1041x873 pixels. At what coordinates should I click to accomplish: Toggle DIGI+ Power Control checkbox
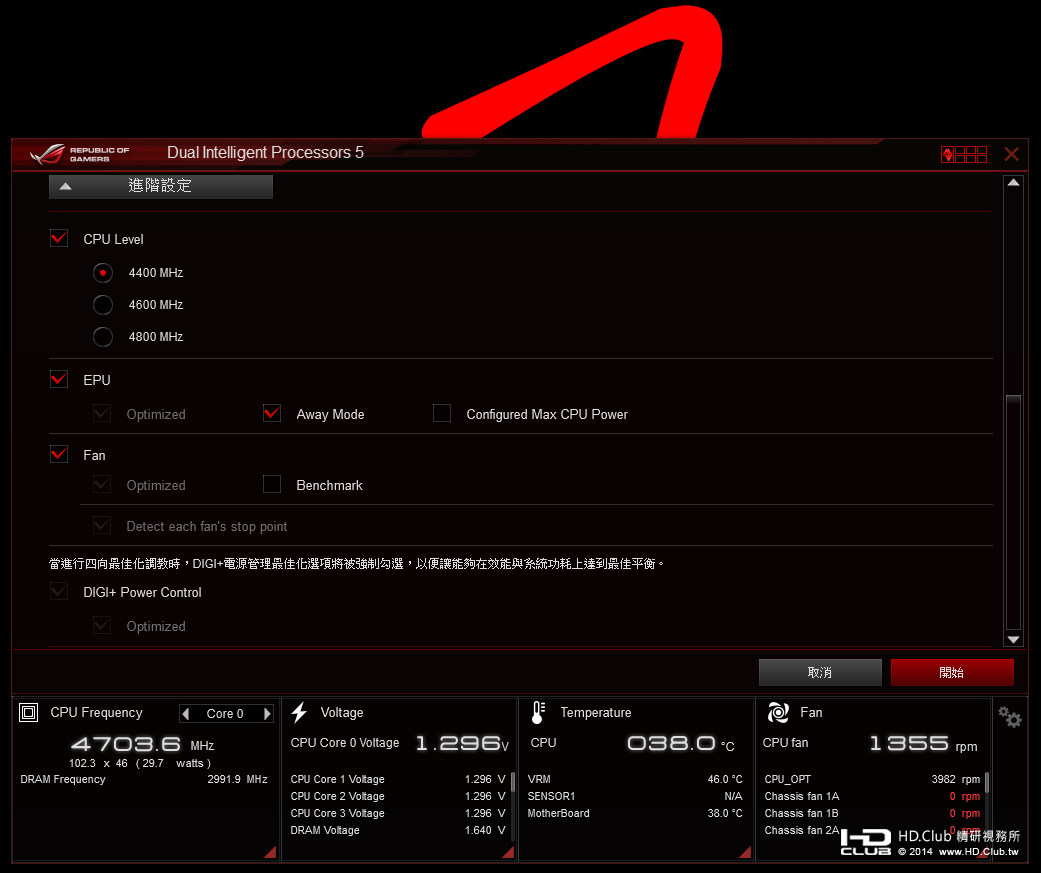click(x=59, y=592)
